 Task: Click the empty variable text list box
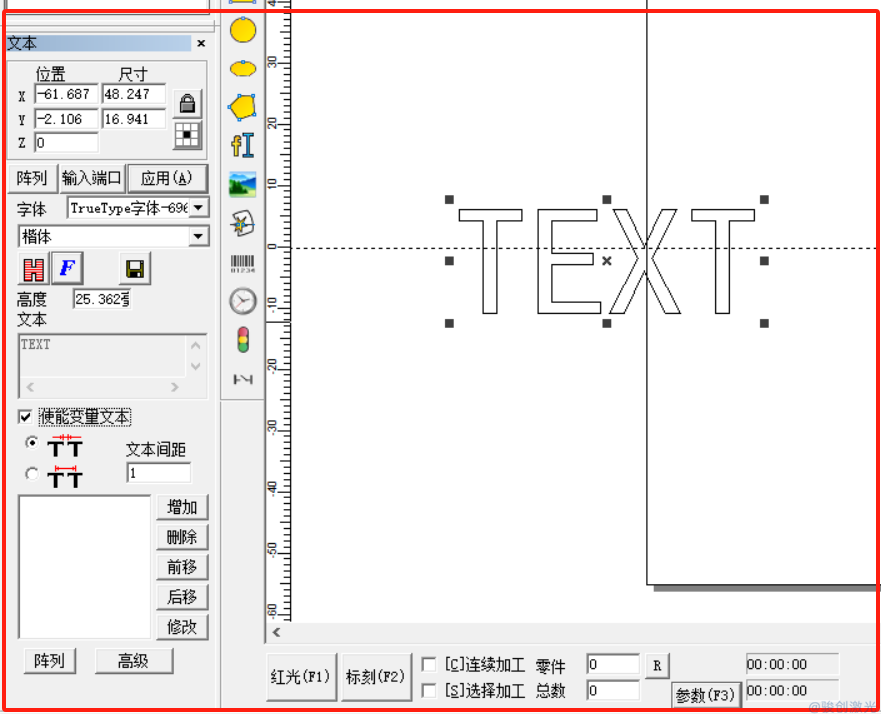tap(85, 567)
